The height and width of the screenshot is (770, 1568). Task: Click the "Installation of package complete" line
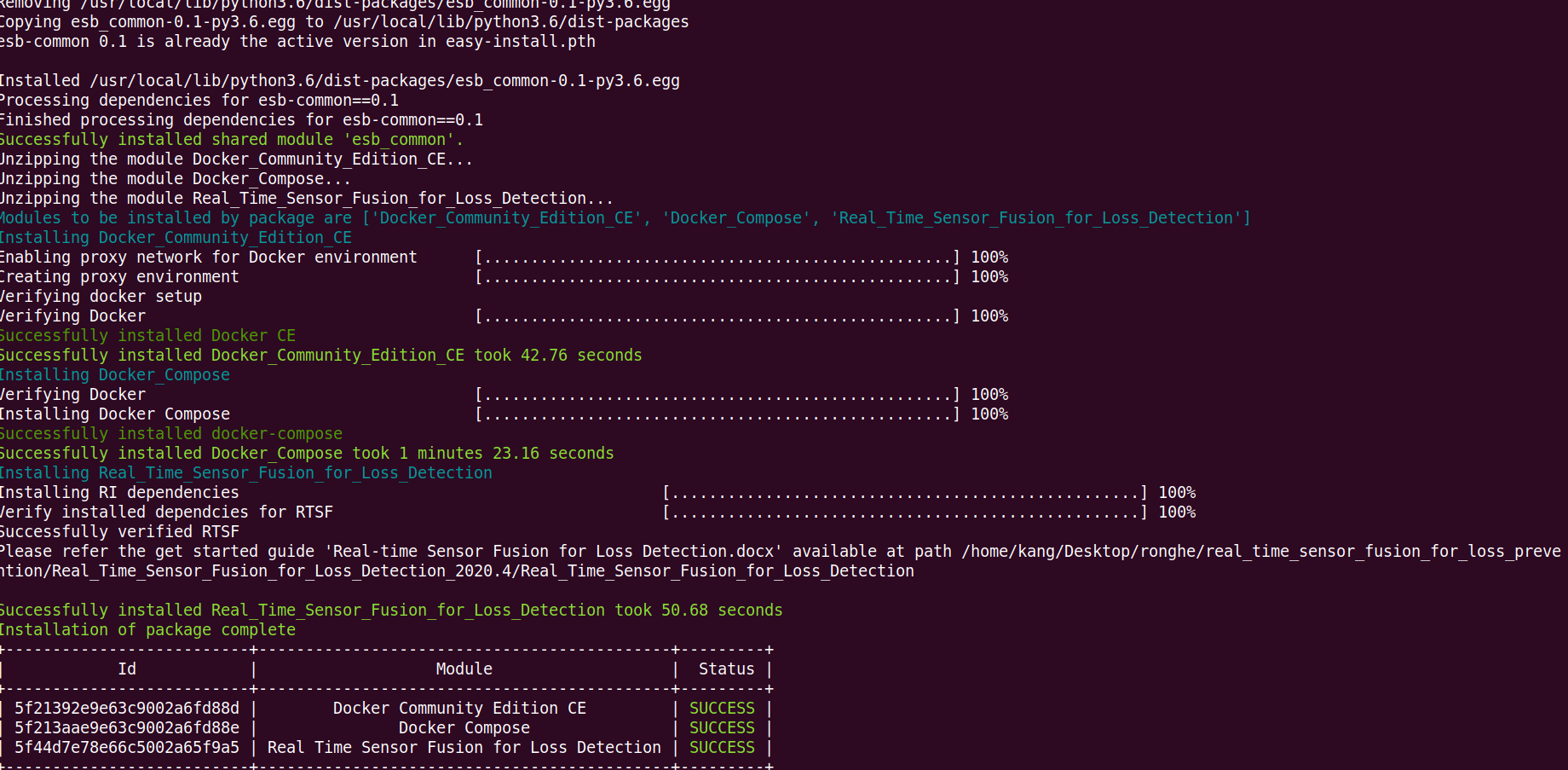click(147, 630)
